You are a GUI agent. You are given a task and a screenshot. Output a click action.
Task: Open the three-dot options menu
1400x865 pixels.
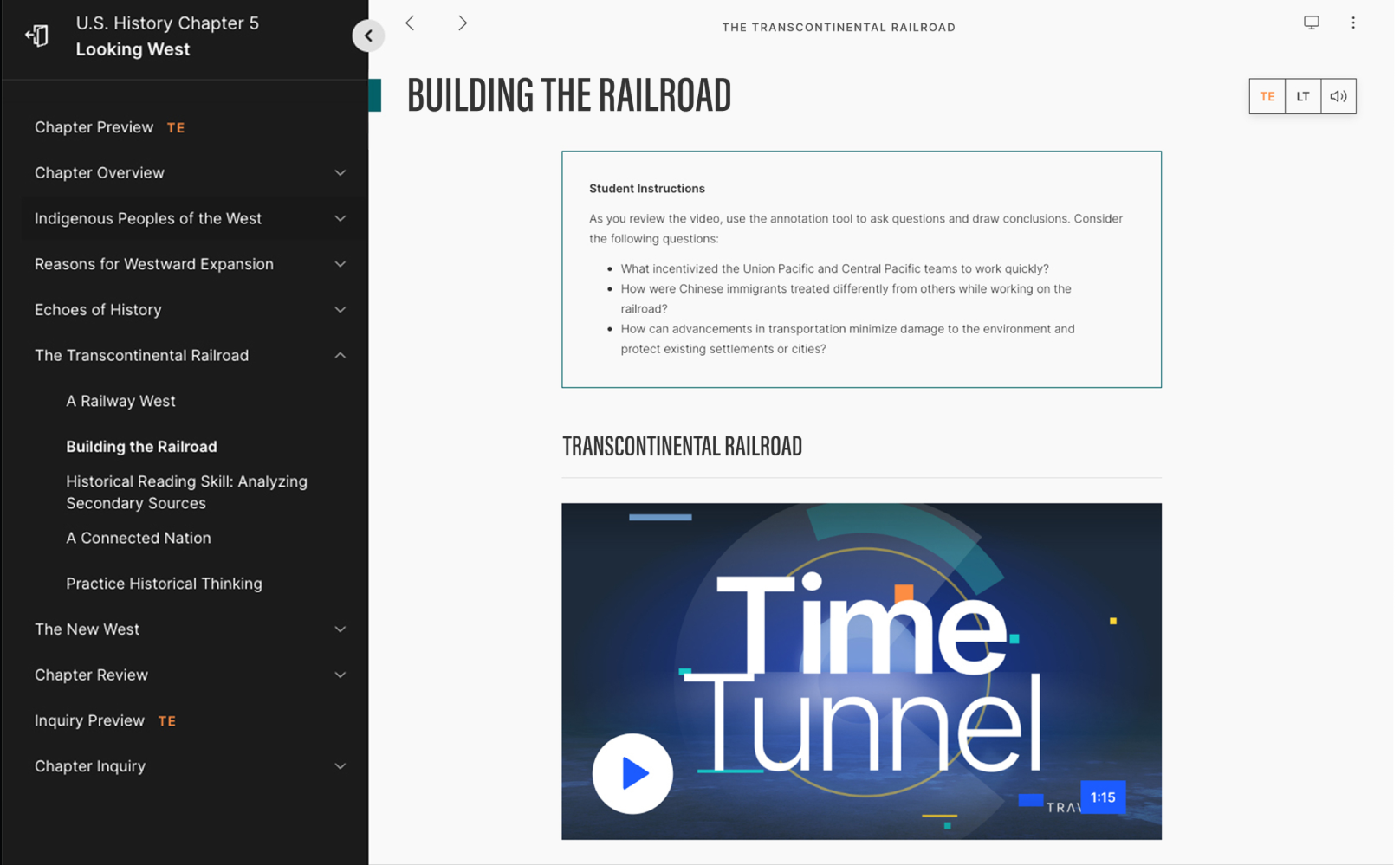click(1353, 23)
